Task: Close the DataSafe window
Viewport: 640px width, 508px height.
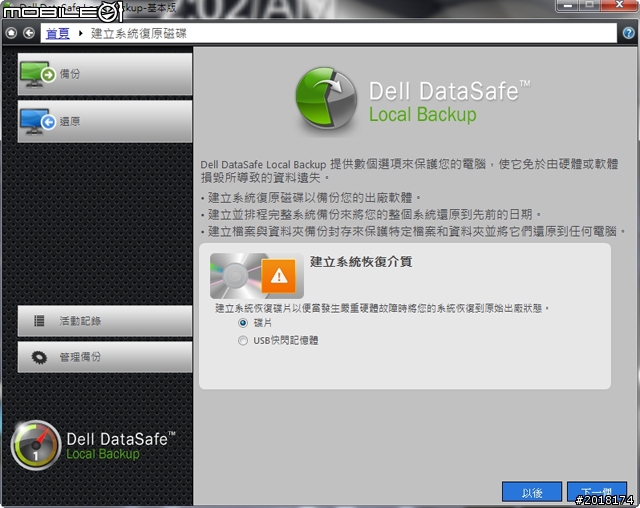Action: tap(619, 5)
